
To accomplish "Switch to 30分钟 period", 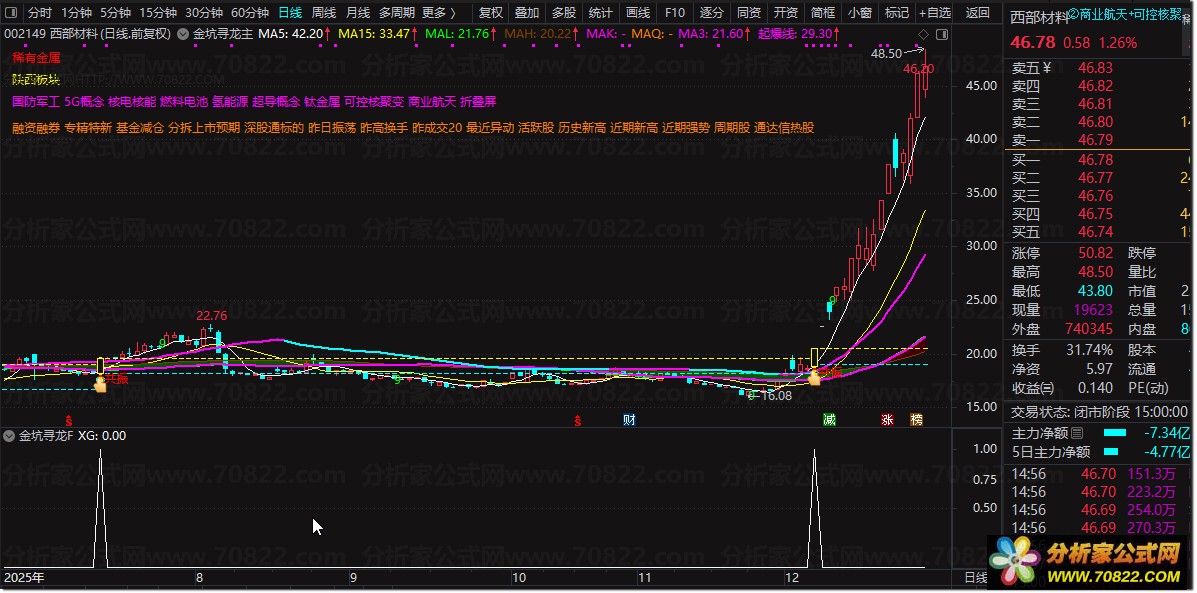I will coord(204,12).
